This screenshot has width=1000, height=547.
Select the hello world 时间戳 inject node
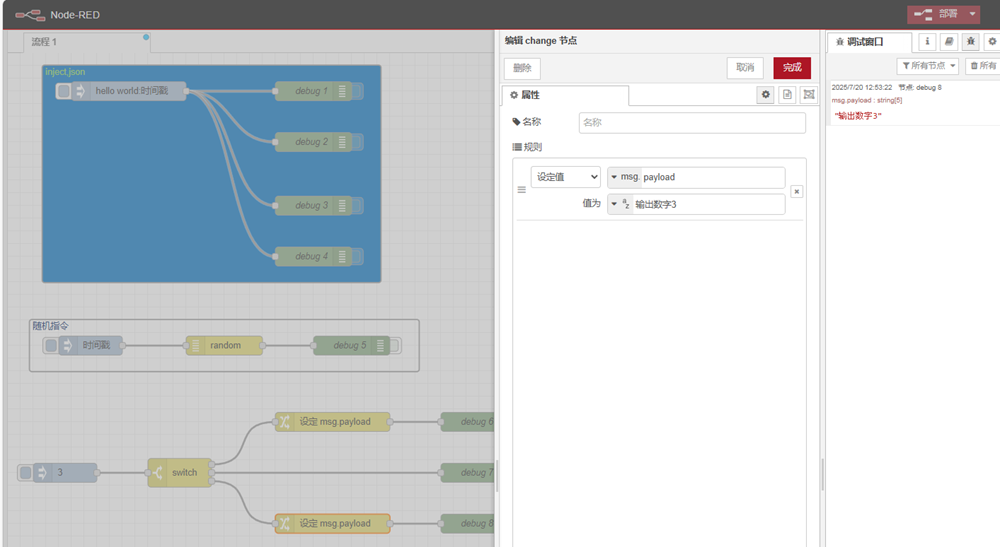pos(131,91)
